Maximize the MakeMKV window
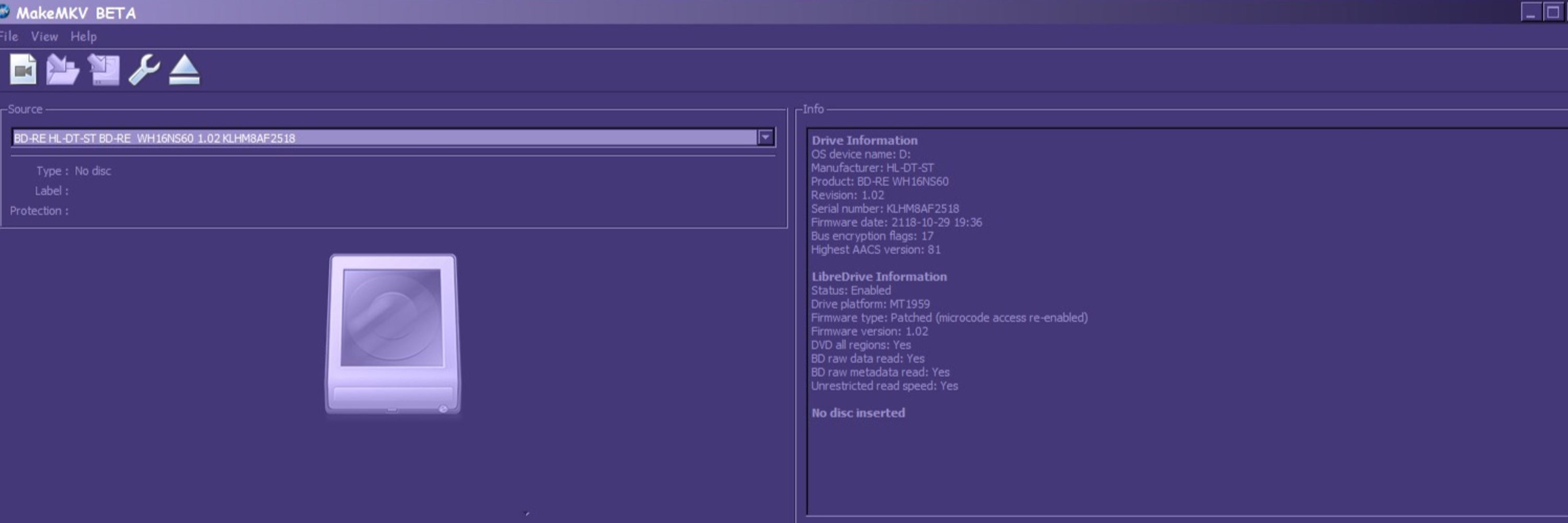The height and width of the screenshot is (523, 1568). coord(1552,12)
